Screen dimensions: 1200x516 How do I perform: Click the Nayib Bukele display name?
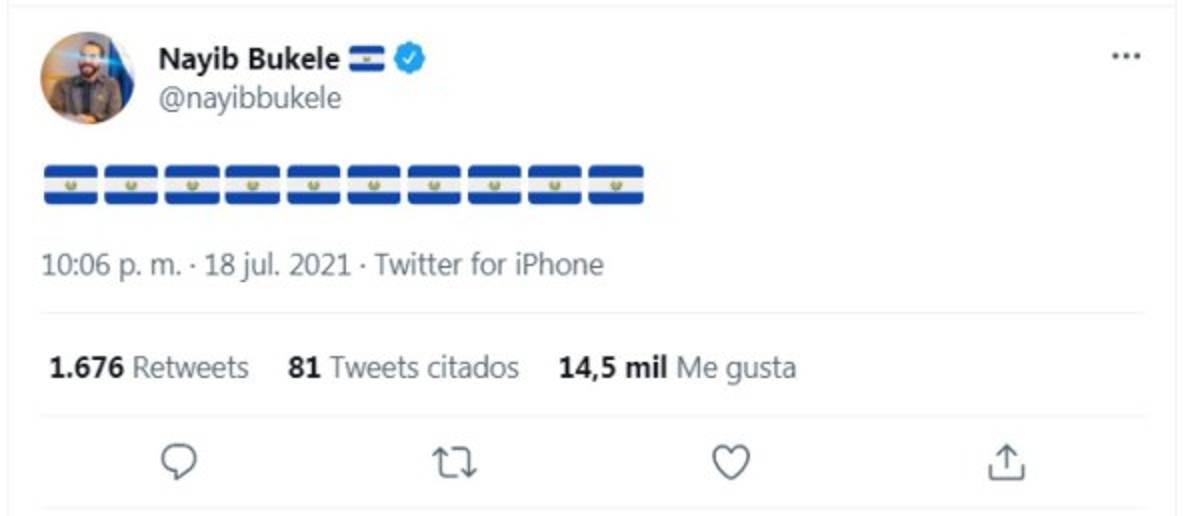tap(248, 60)
